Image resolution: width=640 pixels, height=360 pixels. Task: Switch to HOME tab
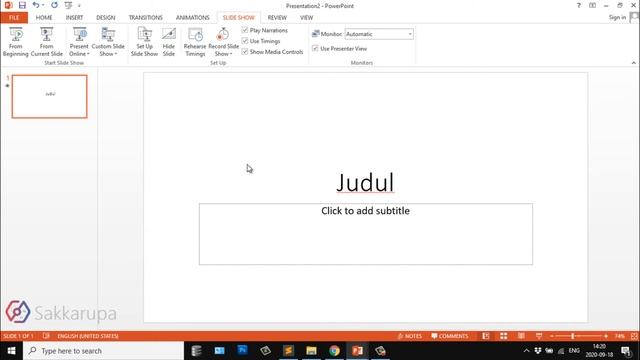44,18
